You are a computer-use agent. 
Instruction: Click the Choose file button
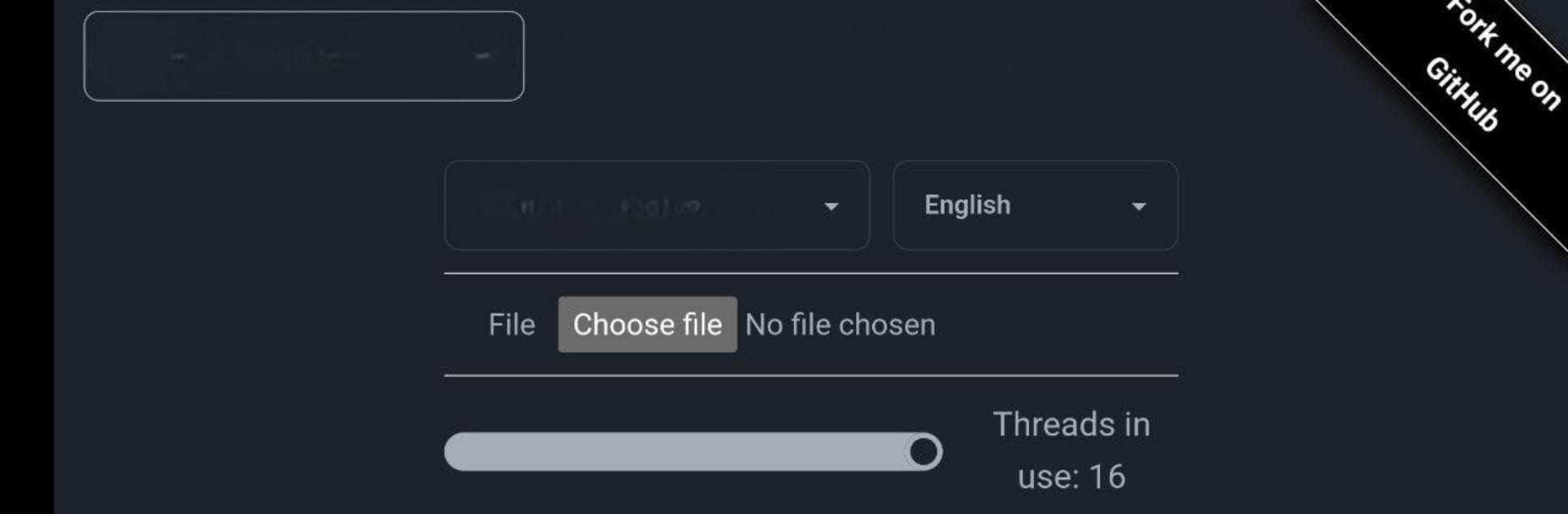[x=647, y=325]
